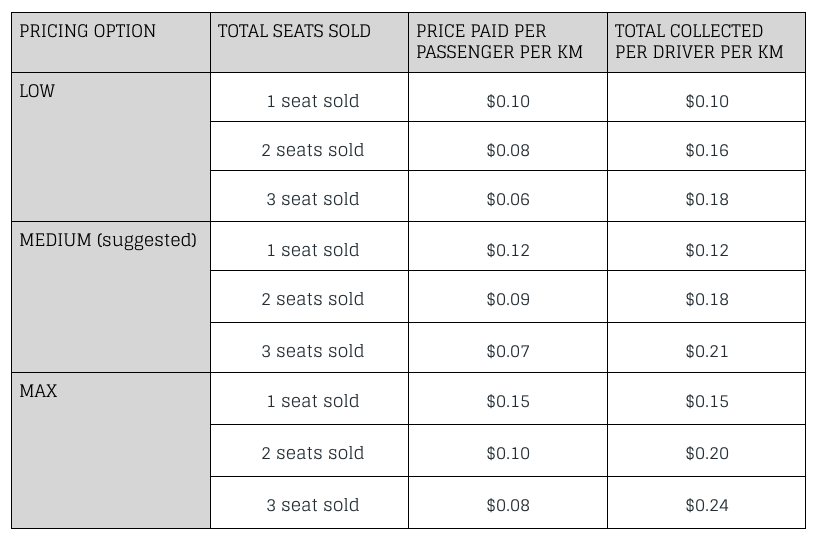The height and width of the screenshot is (542, 819).
Task: Click the PRICE PAID PER PASSENGER PER KM header
Action: 508,42
